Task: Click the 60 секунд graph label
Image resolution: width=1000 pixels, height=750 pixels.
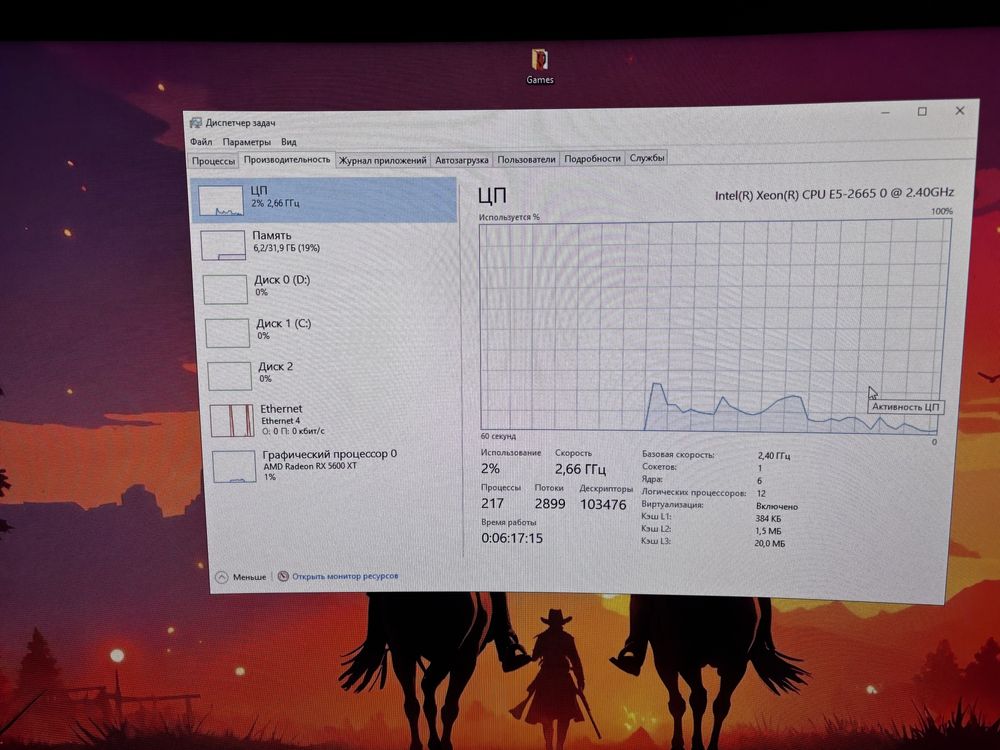Action: (x=498, y=436)
